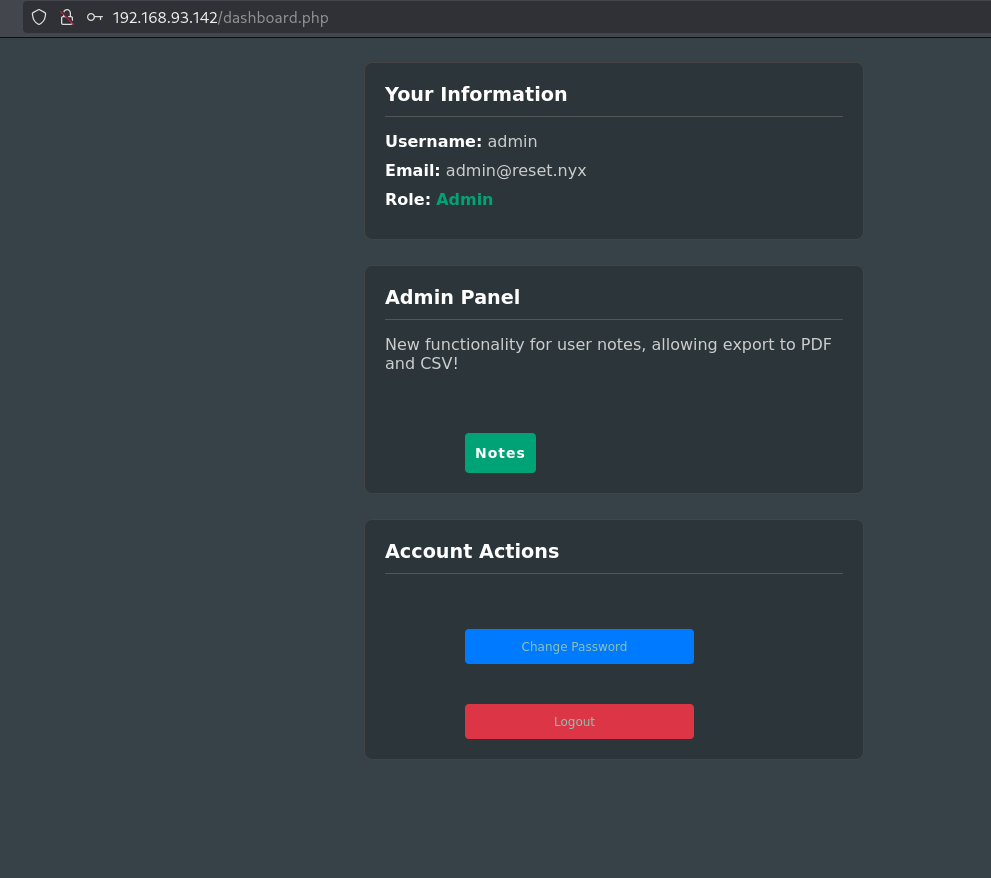Click the empty address bar area right of URL

tap(650, 18)
